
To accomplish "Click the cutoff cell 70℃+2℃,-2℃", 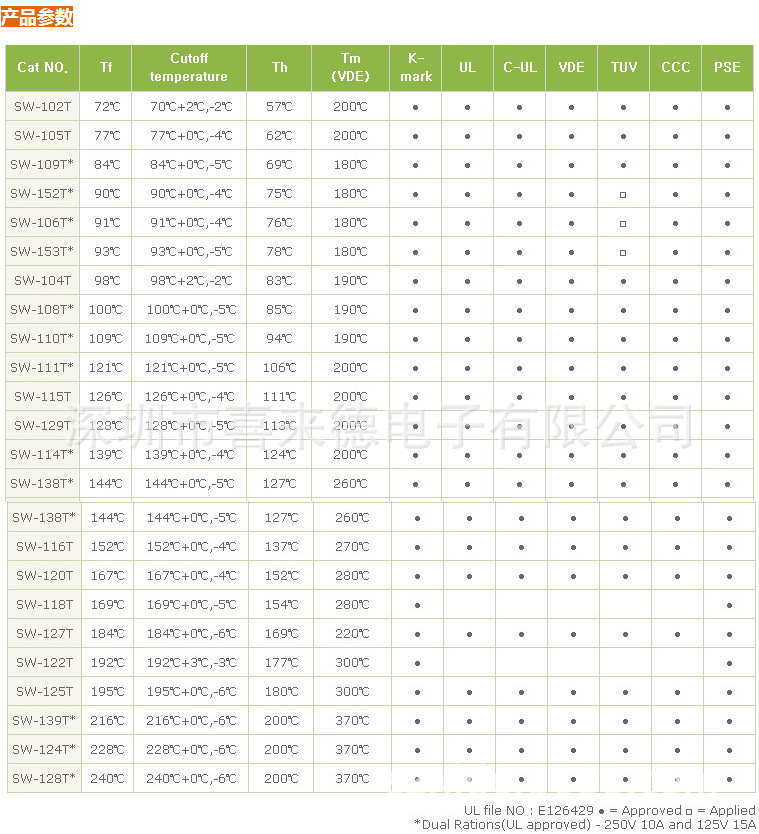I will coord(190,106).
